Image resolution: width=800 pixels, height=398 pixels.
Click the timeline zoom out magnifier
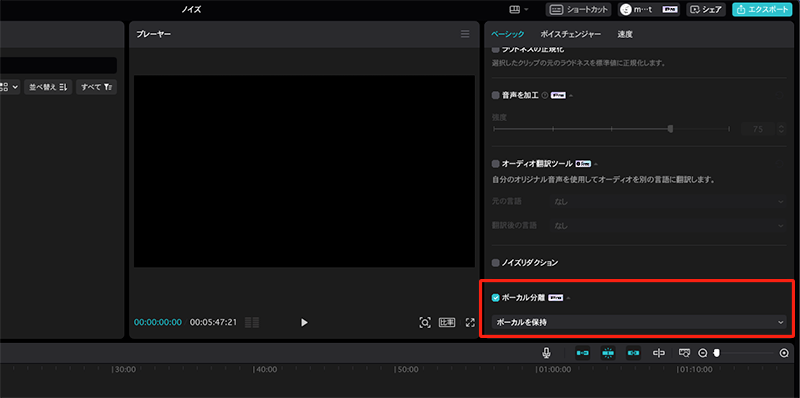tap(703, 353)
